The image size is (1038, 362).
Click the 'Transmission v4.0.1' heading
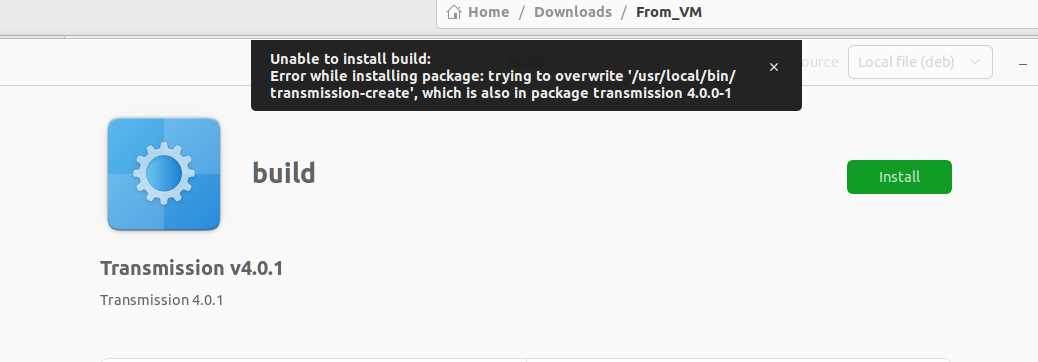[191, 268]
